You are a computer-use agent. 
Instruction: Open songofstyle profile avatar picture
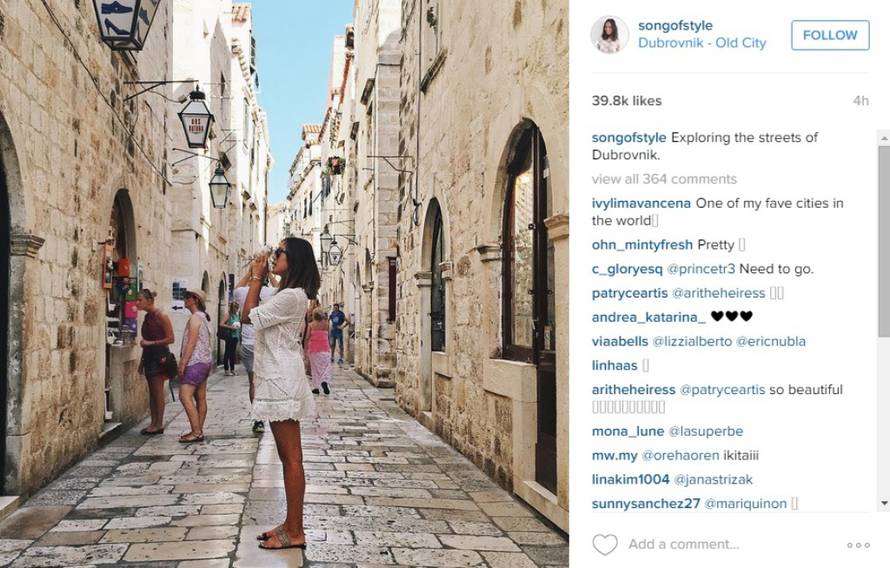click(x=609, y=35)
